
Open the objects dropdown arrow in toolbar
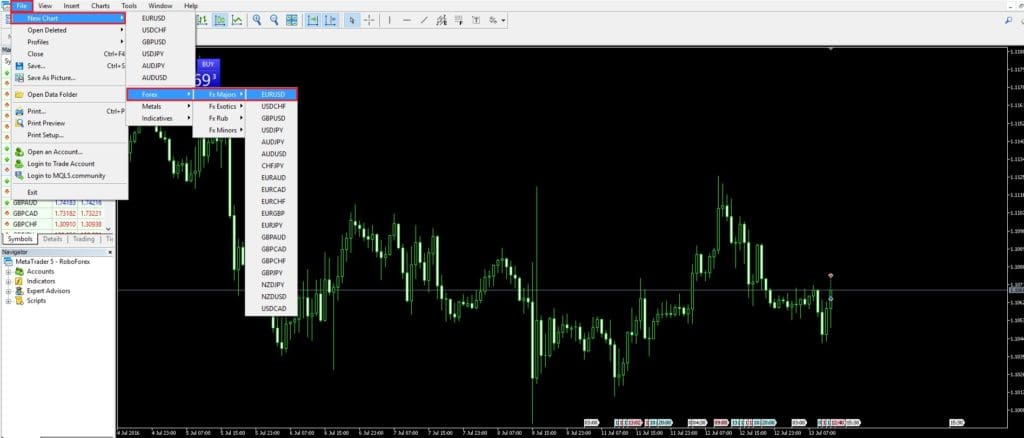(x=504, y=20)
